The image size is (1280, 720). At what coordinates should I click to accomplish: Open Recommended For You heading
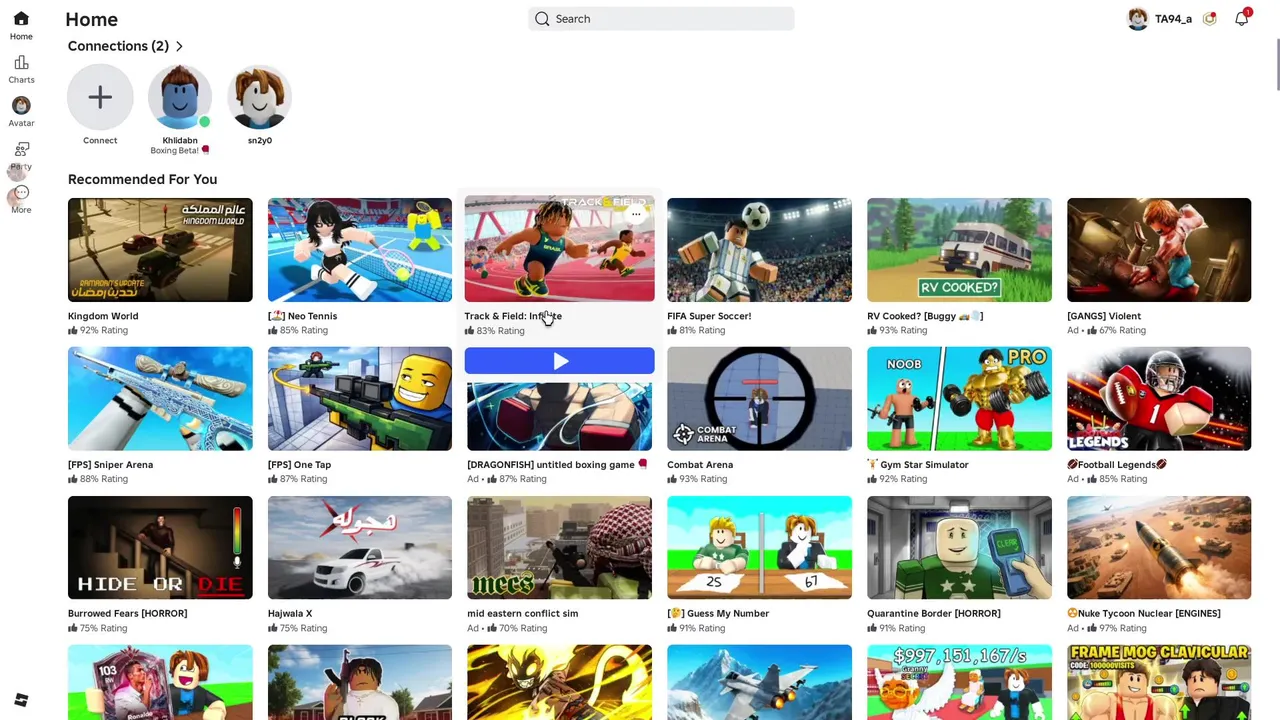point(142,179)
